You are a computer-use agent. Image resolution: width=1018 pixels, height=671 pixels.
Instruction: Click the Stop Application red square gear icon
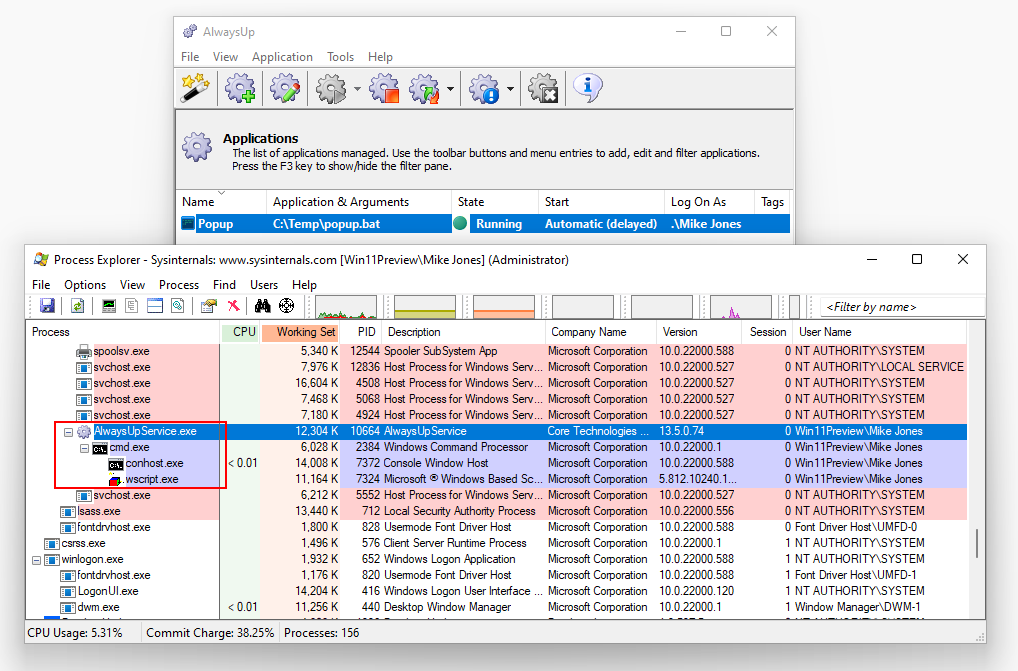pyautogui.click(x=384, y=88)
